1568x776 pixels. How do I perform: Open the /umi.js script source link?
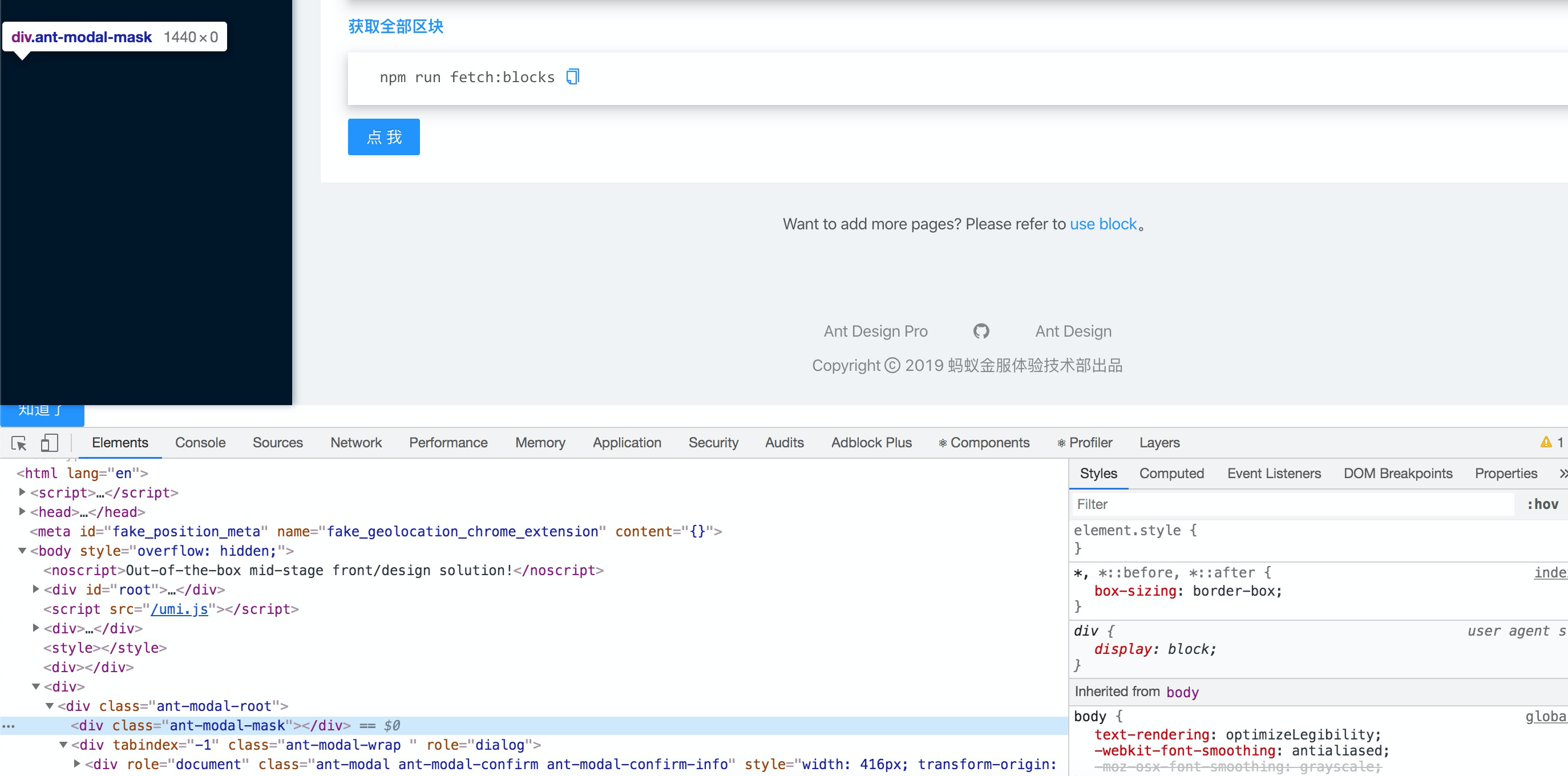click(x=179, y=609)
